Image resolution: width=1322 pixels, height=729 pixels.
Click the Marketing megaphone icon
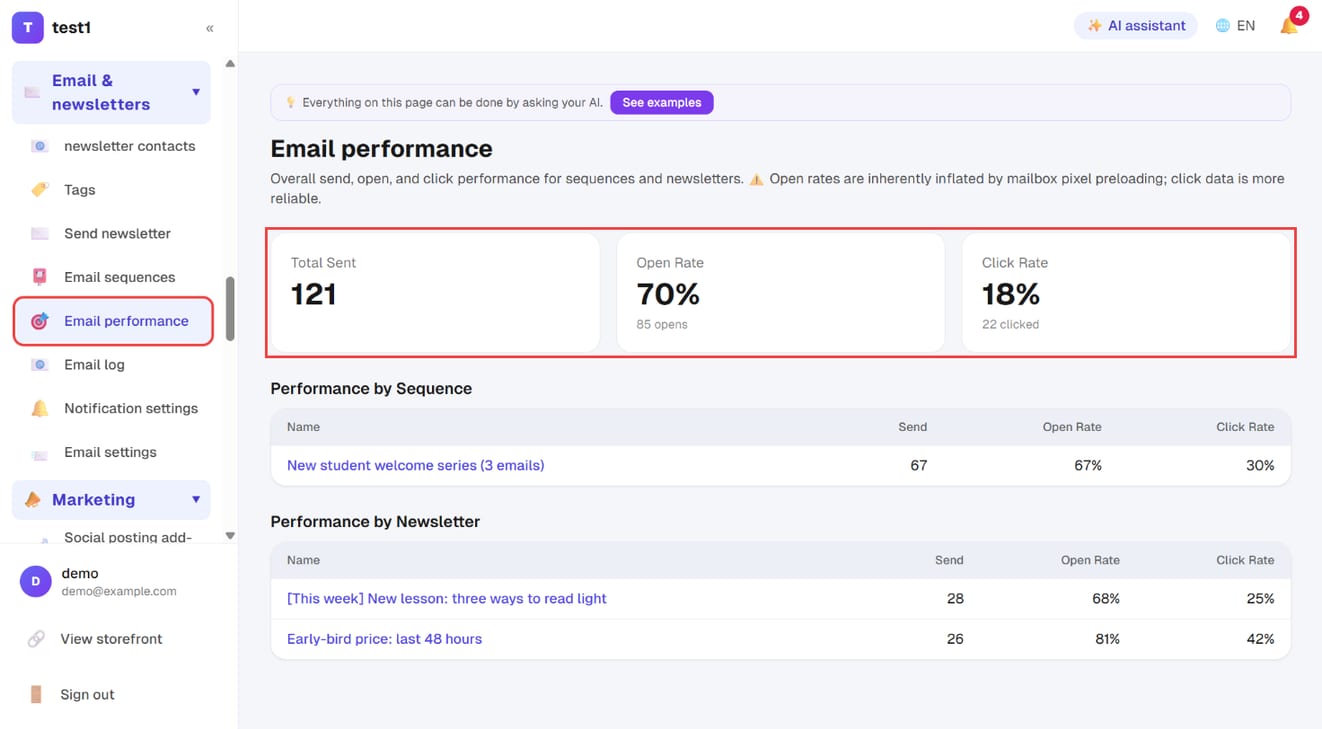click(33, 499)
